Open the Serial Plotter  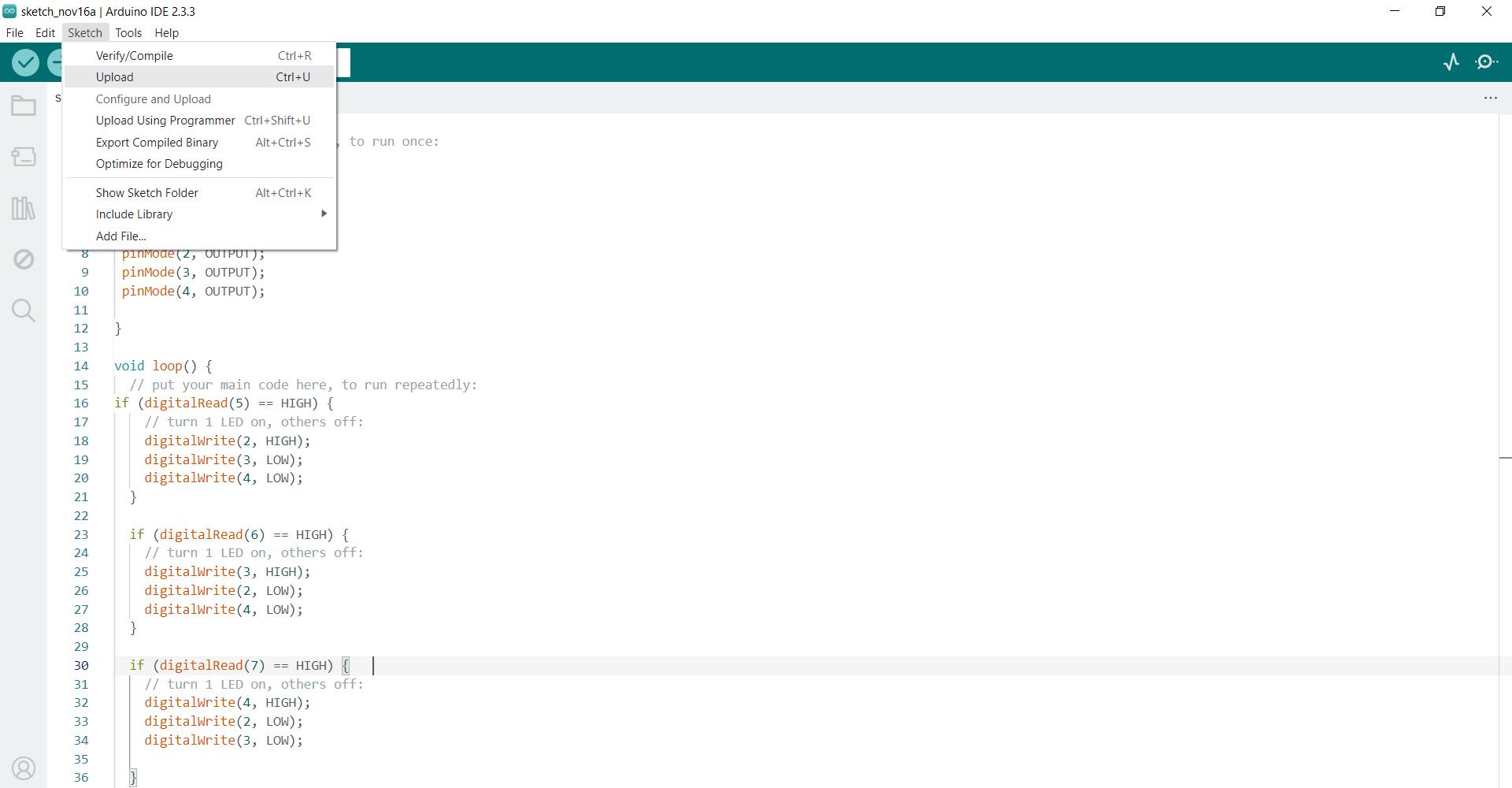(1451, 62)
